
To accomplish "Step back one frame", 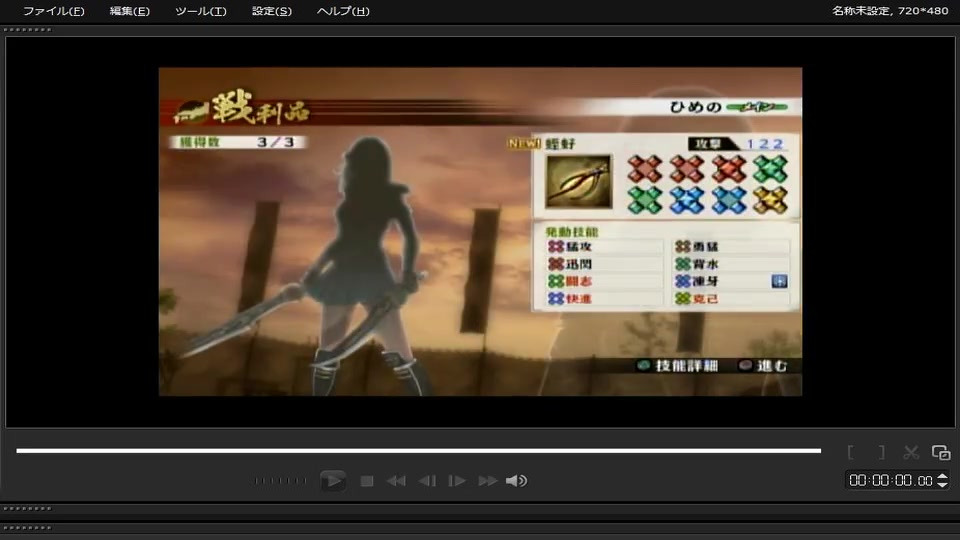I will pos(427,481).
